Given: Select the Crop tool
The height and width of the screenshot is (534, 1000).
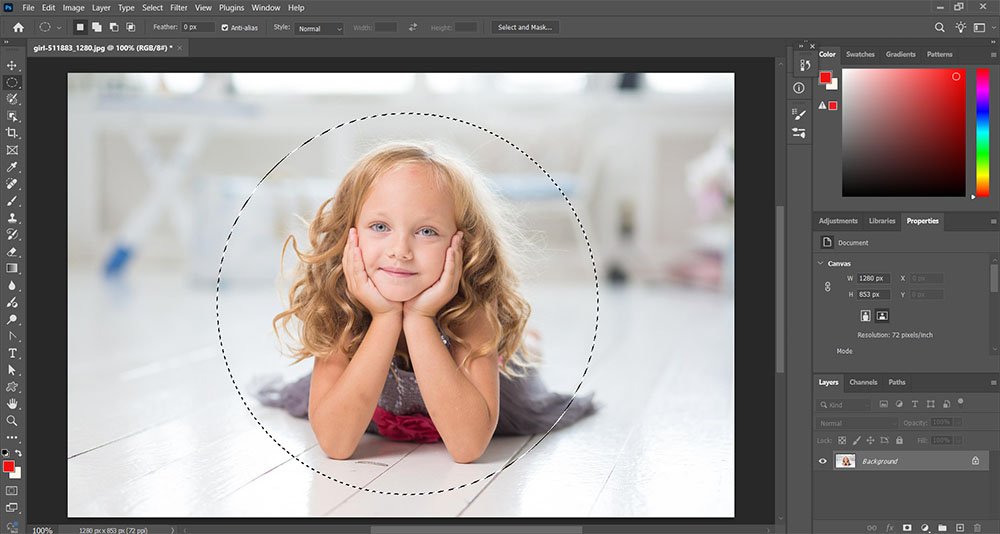Looking at the screenshot, I should click(x=12, y=132).
